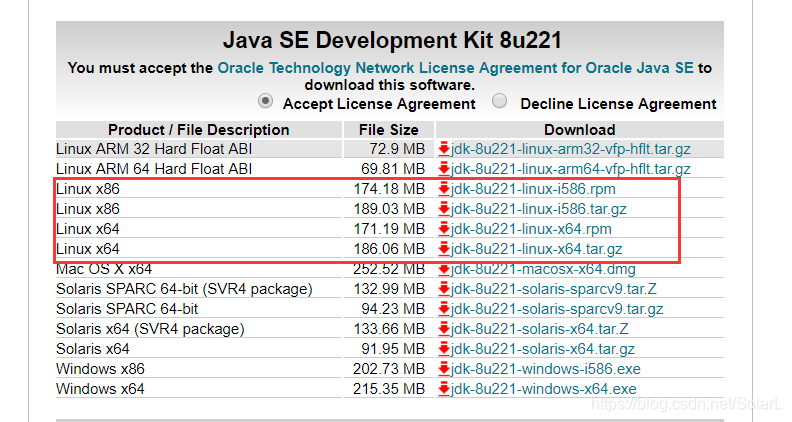Click Linux ARM 64 Hard Float ABI text
This screenshot has height=422, width=792.
[154, 169]
